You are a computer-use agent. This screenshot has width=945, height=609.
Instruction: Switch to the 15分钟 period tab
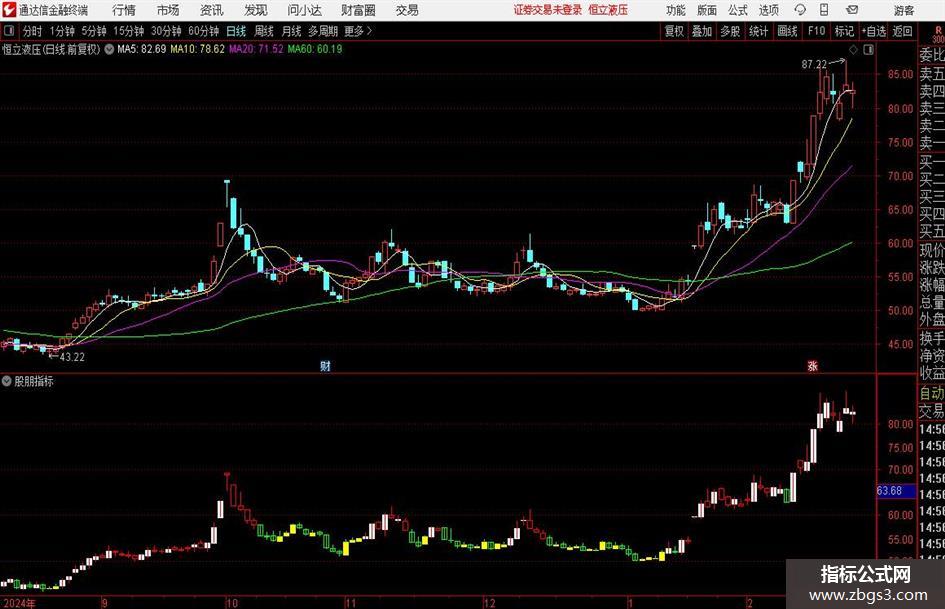coord(129,31)
